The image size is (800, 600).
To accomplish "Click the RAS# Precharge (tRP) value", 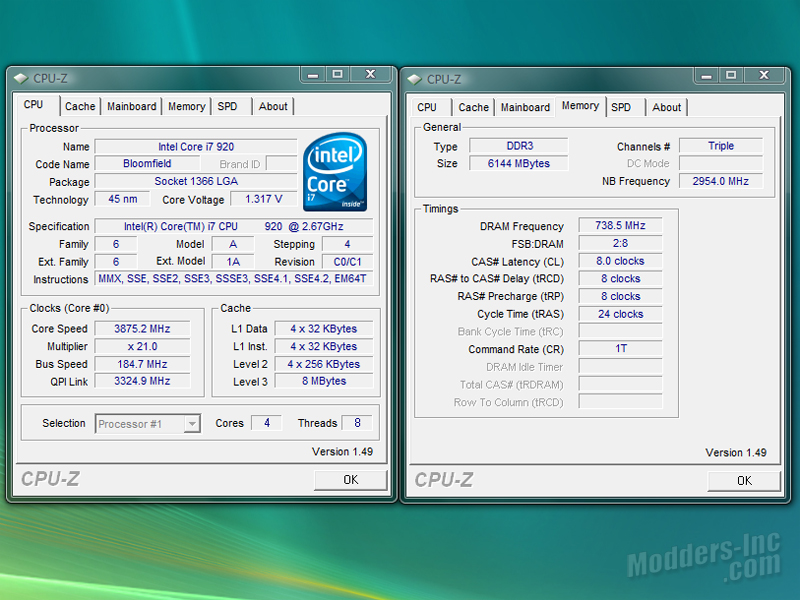I will pos(620,296).
